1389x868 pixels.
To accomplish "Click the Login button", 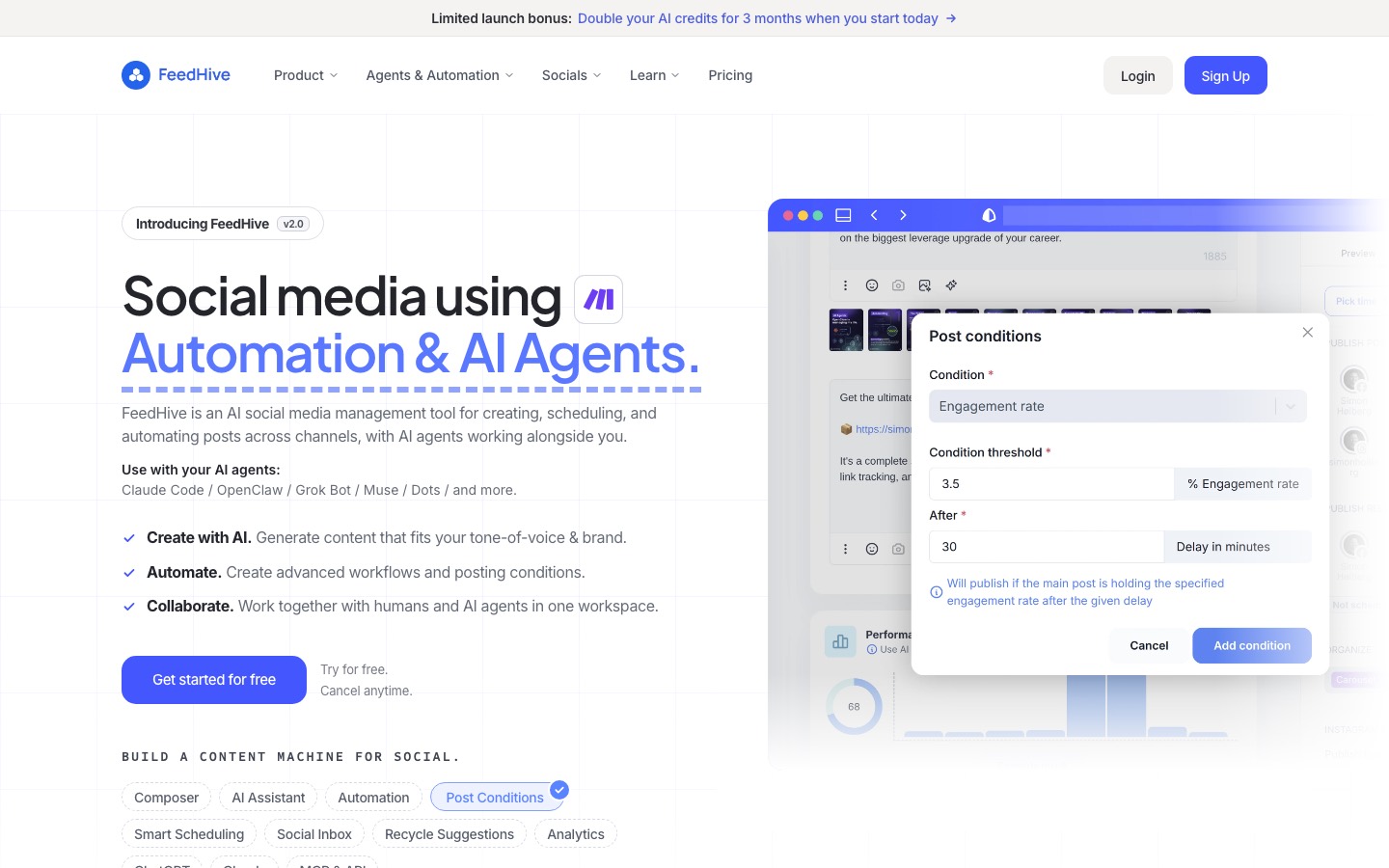I will point(1138,75).
